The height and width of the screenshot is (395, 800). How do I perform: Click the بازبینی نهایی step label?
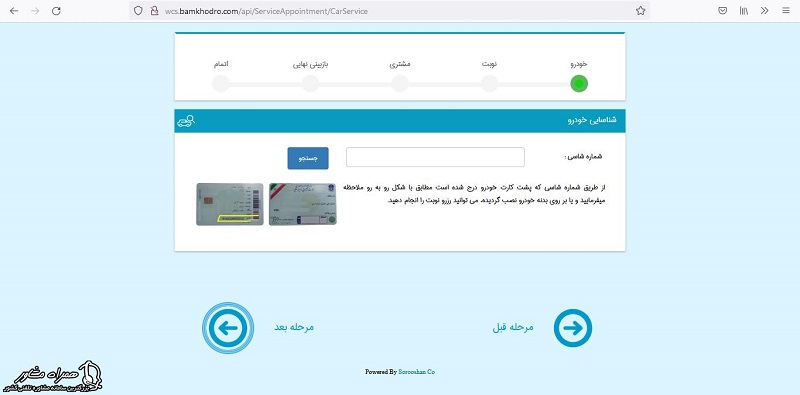(x=310, y=65)
